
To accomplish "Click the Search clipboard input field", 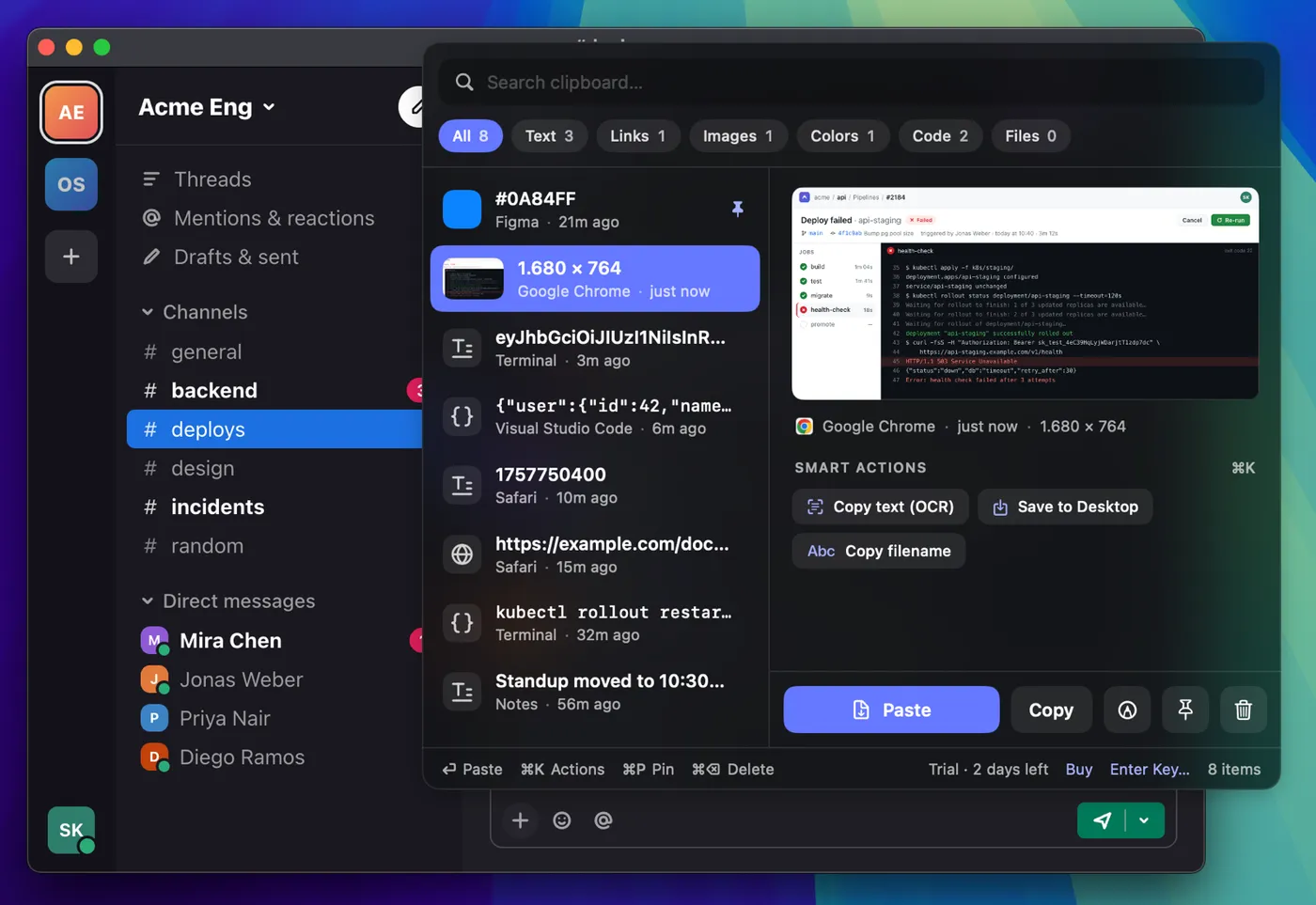I will [851, 83].
